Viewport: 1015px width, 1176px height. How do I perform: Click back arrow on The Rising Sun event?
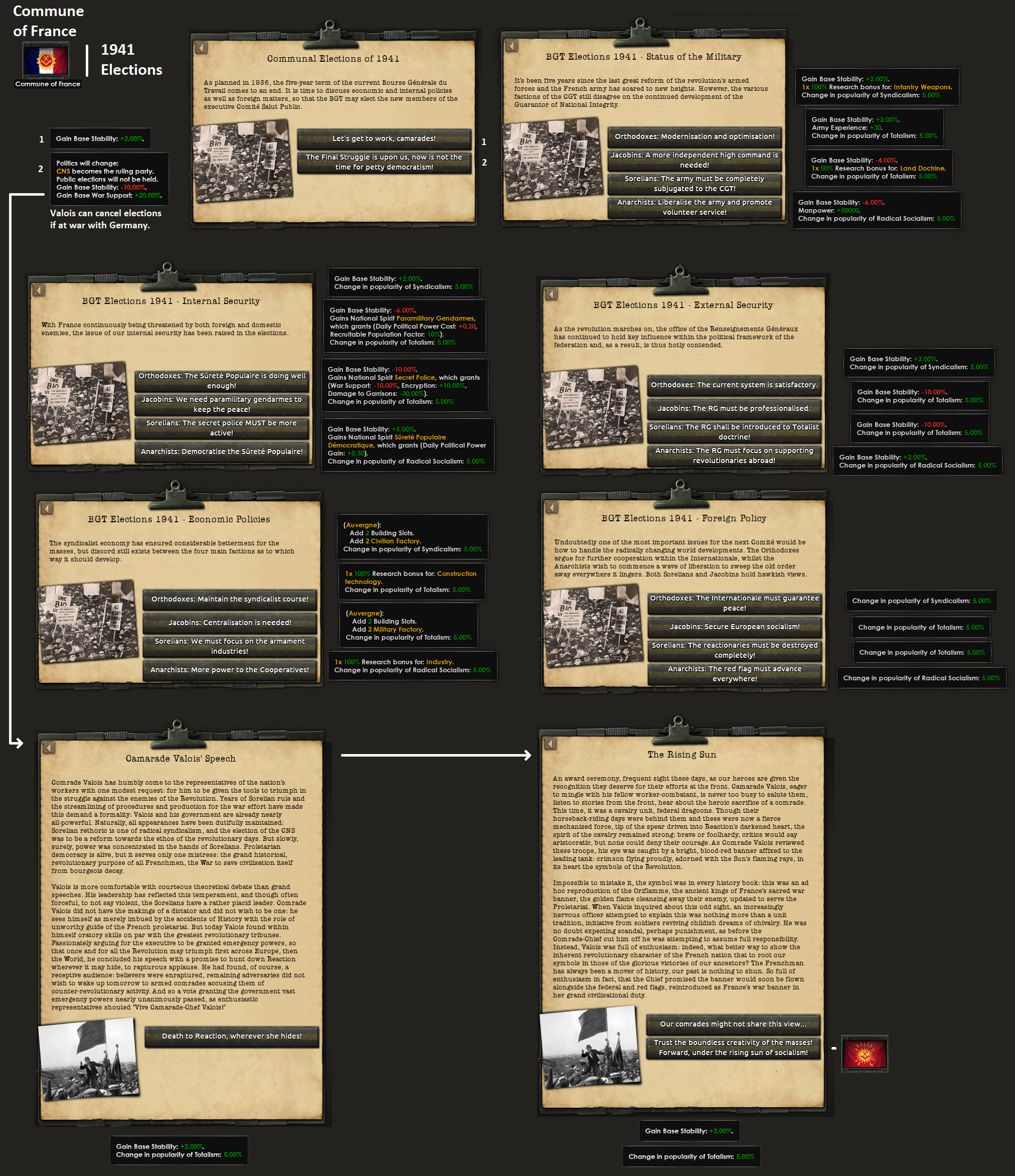550,744
